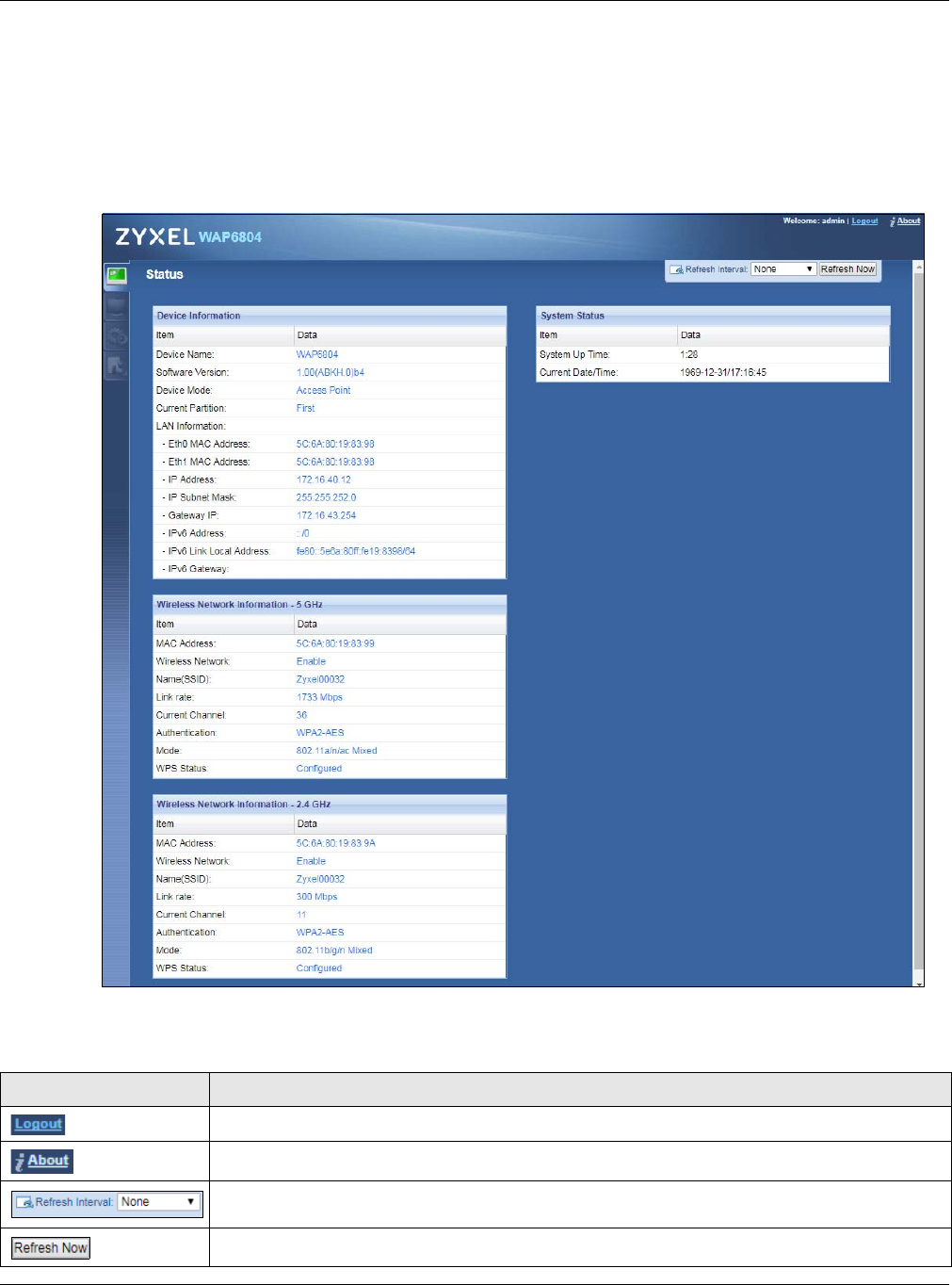
Task: Click the Logout image in the reference table
Action: coord(38,1124)
